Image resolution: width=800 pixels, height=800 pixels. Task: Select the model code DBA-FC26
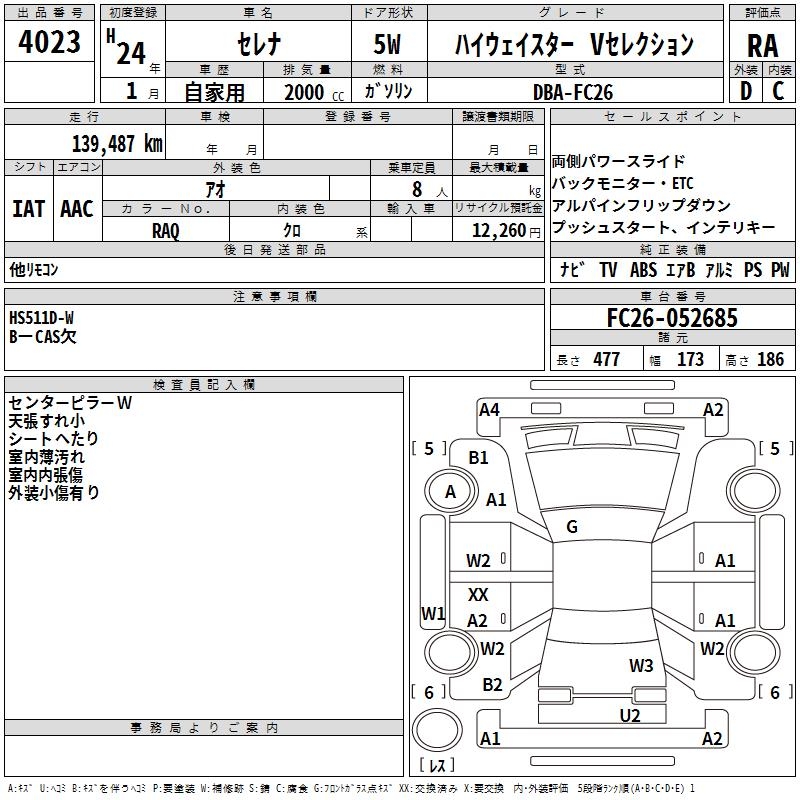pos(572,92)
